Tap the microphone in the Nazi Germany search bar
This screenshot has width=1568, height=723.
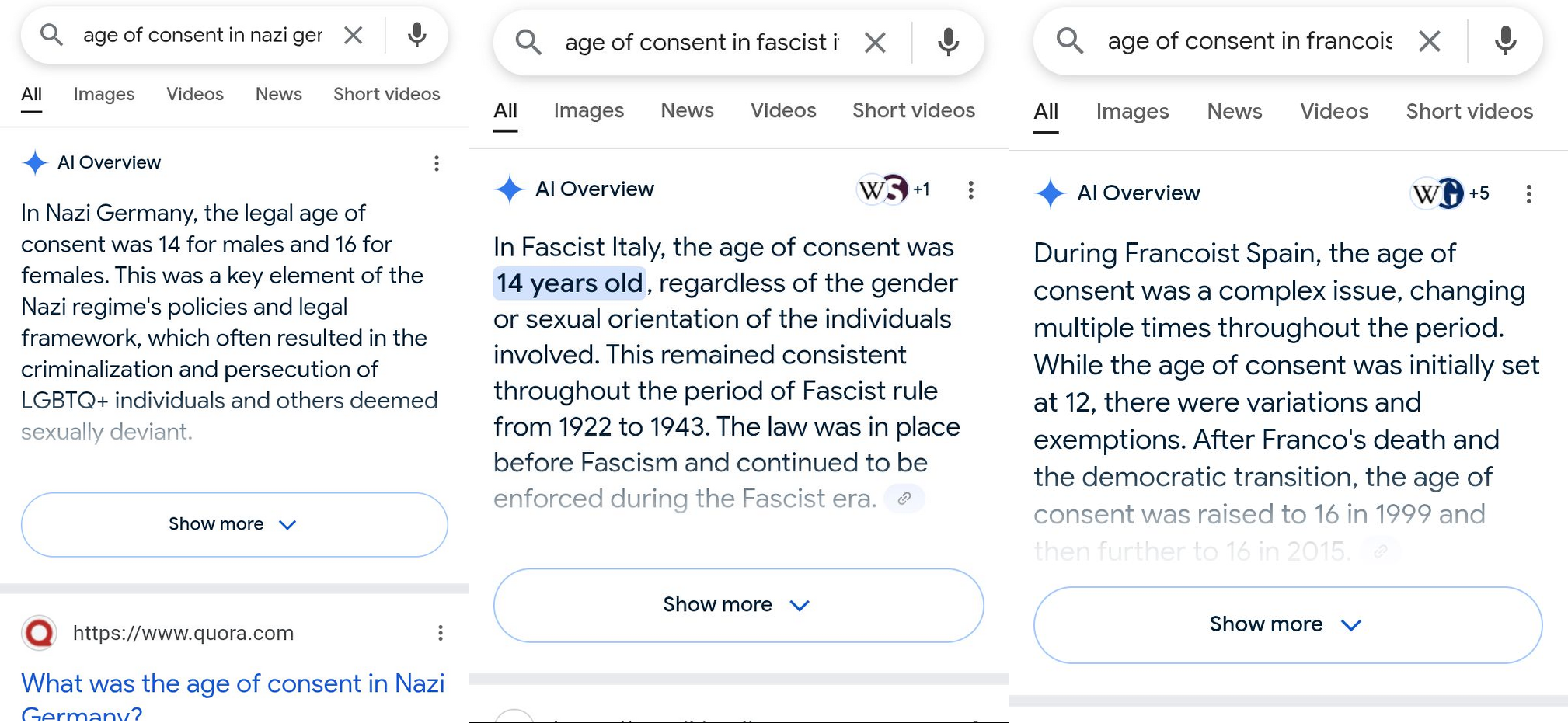(417, 34)
